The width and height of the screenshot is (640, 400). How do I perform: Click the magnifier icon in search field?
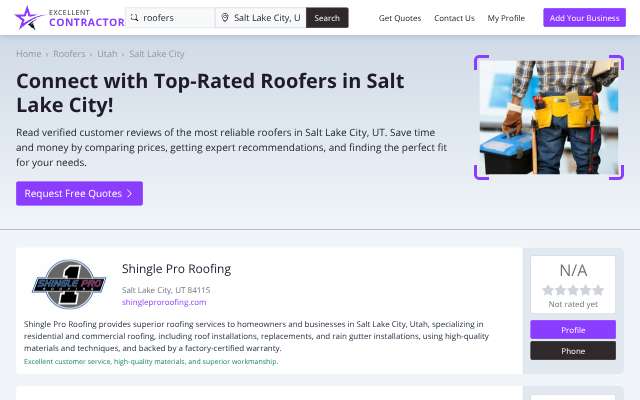tap(134, 18)
